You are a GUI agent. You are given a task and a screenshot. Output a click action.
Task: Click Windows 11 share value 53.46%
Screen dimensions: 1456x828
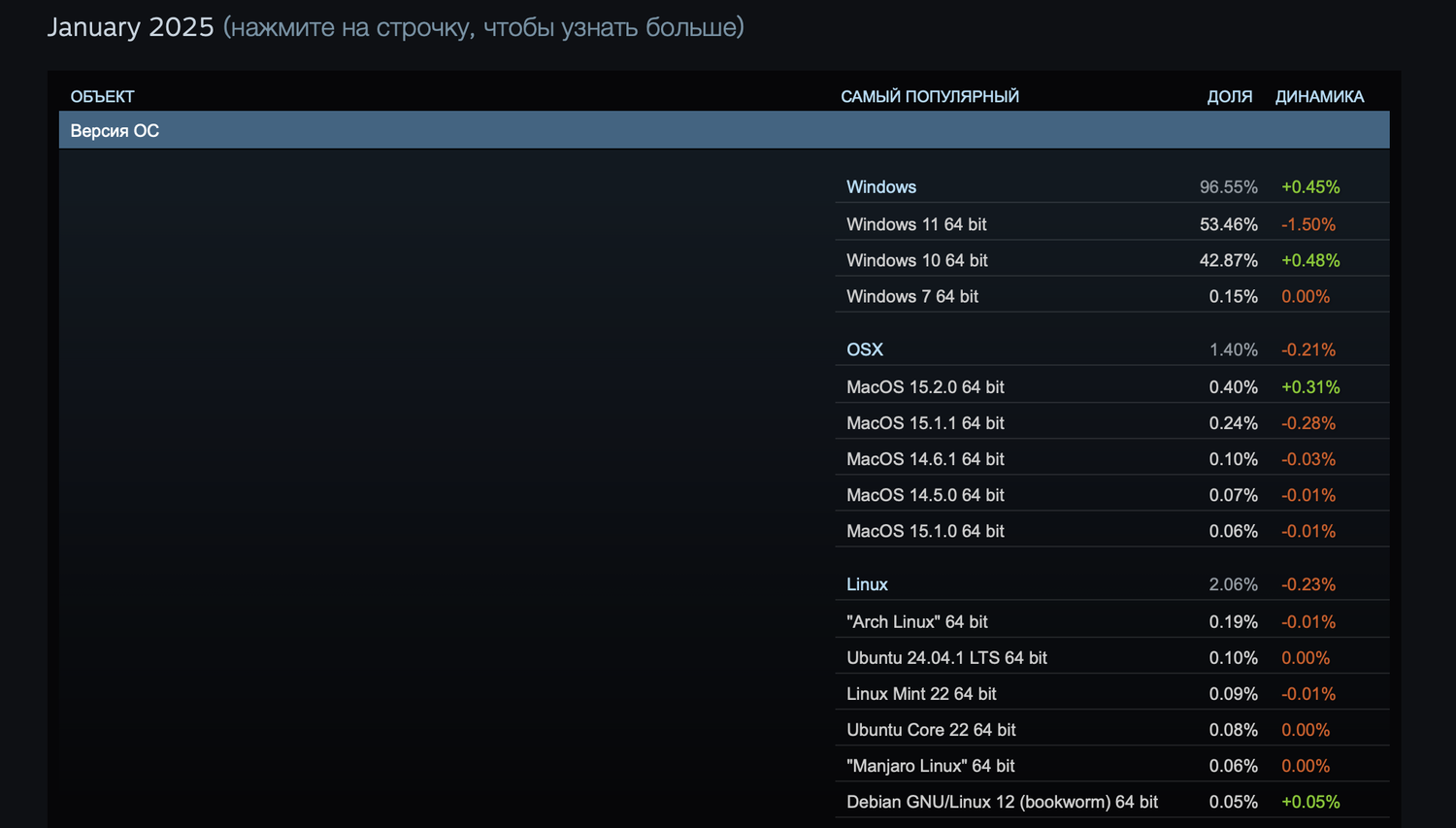tap(1229, 224)
